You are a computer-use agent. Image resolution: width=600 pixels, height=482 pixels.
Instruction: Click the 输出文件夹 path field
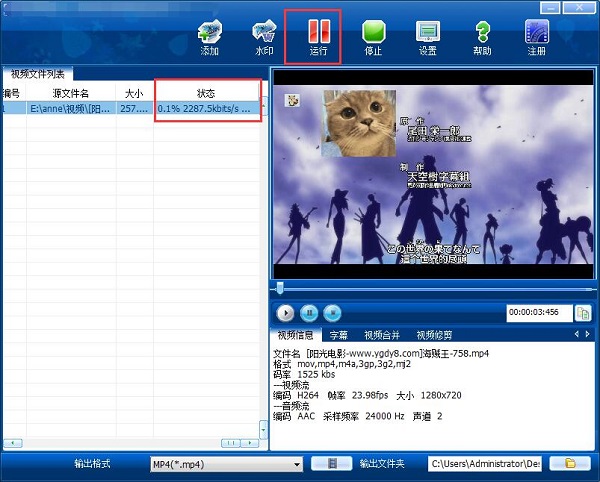click(486, 464)
